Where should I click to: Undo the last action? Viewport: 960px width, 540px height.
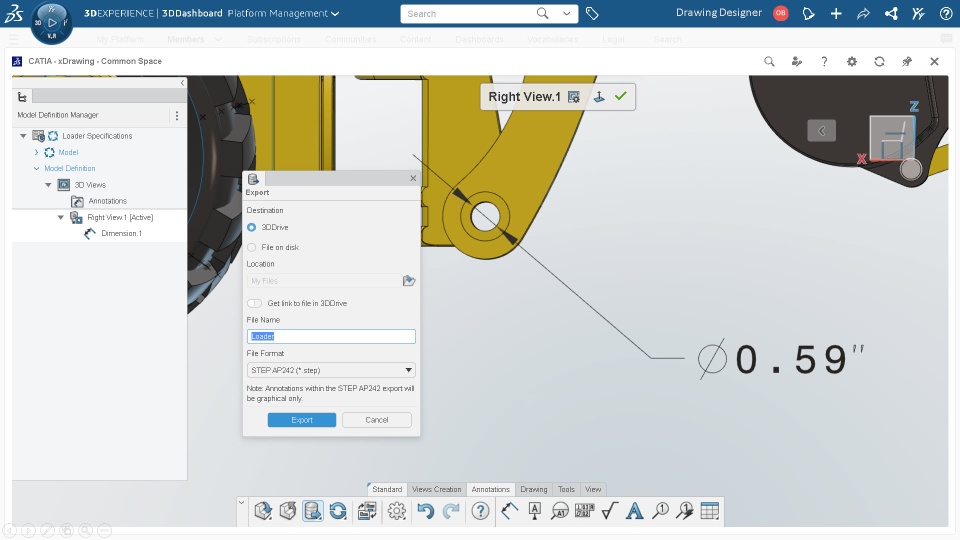426,511
